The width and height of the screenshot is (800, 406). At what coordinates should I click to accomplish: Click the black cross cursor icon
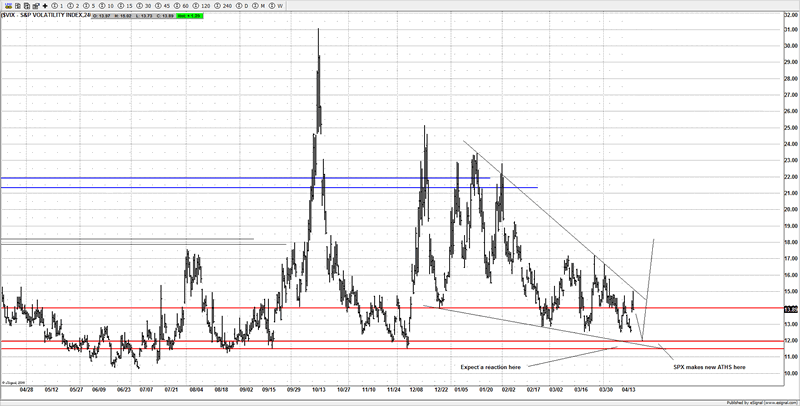[x=45, y=6]
